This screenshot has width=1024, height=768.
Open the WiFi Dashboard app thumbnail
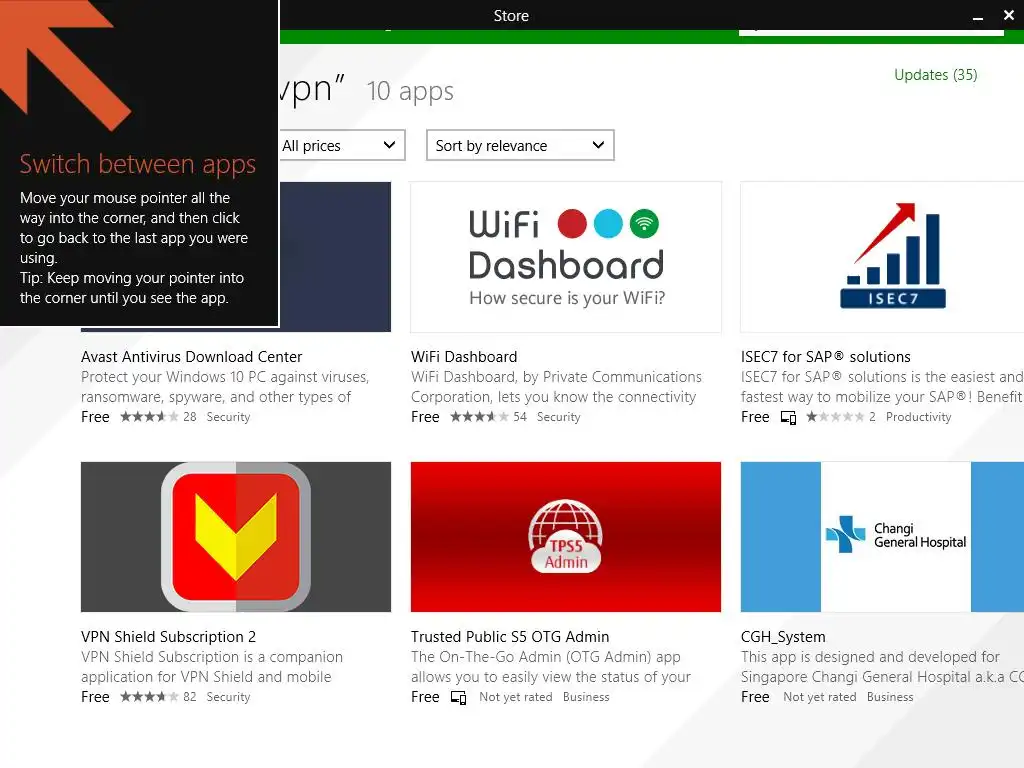point(566,257)
